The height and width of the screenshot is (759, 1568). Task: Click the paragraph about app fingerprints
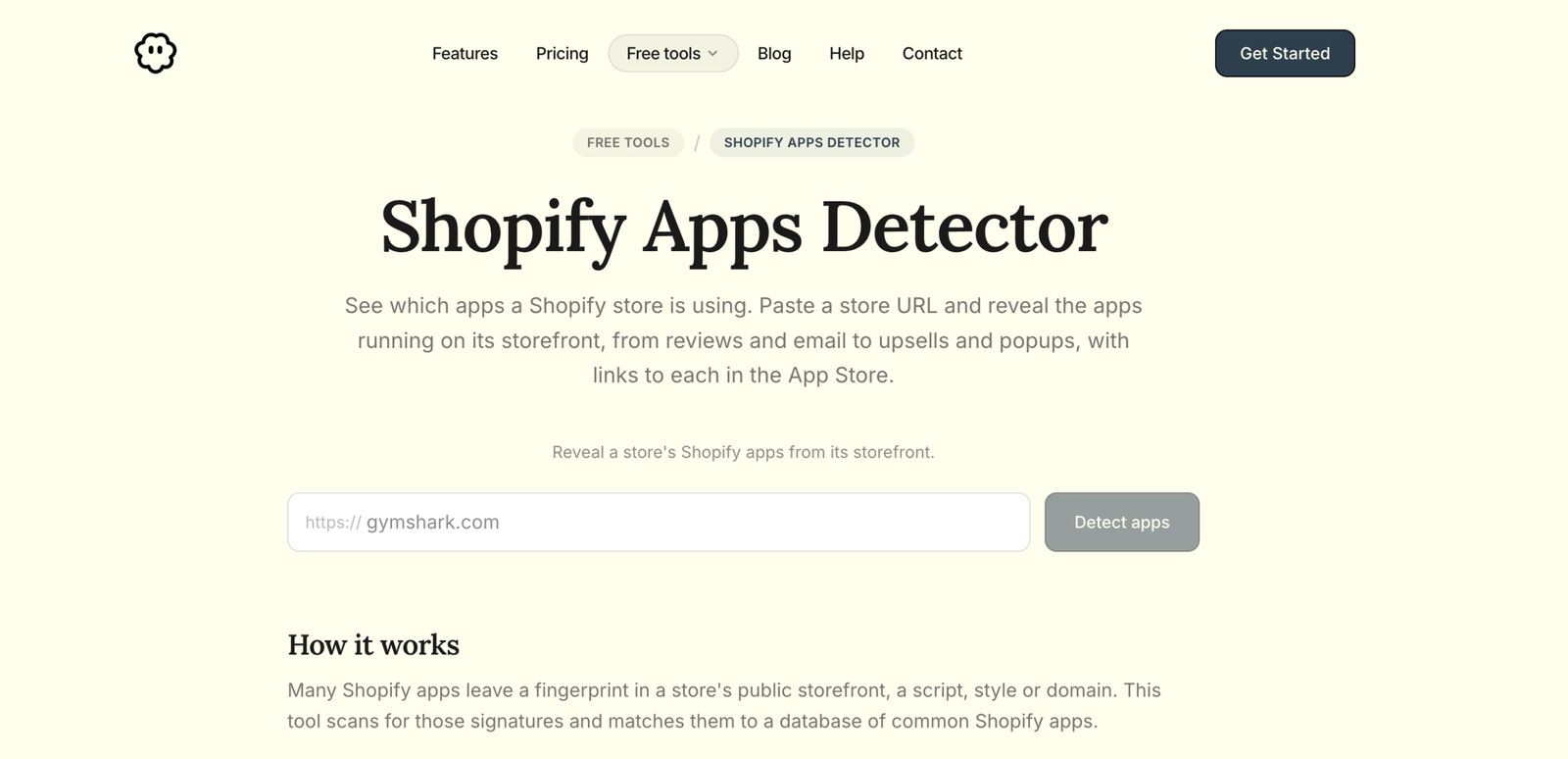[x=724, y=705]
